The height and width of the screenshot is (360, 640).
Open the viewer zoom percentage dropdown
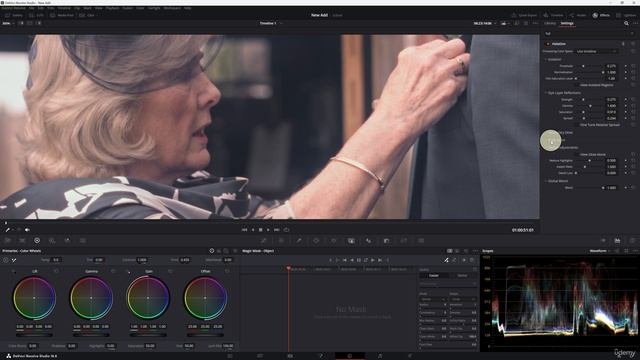coord(8,23)
